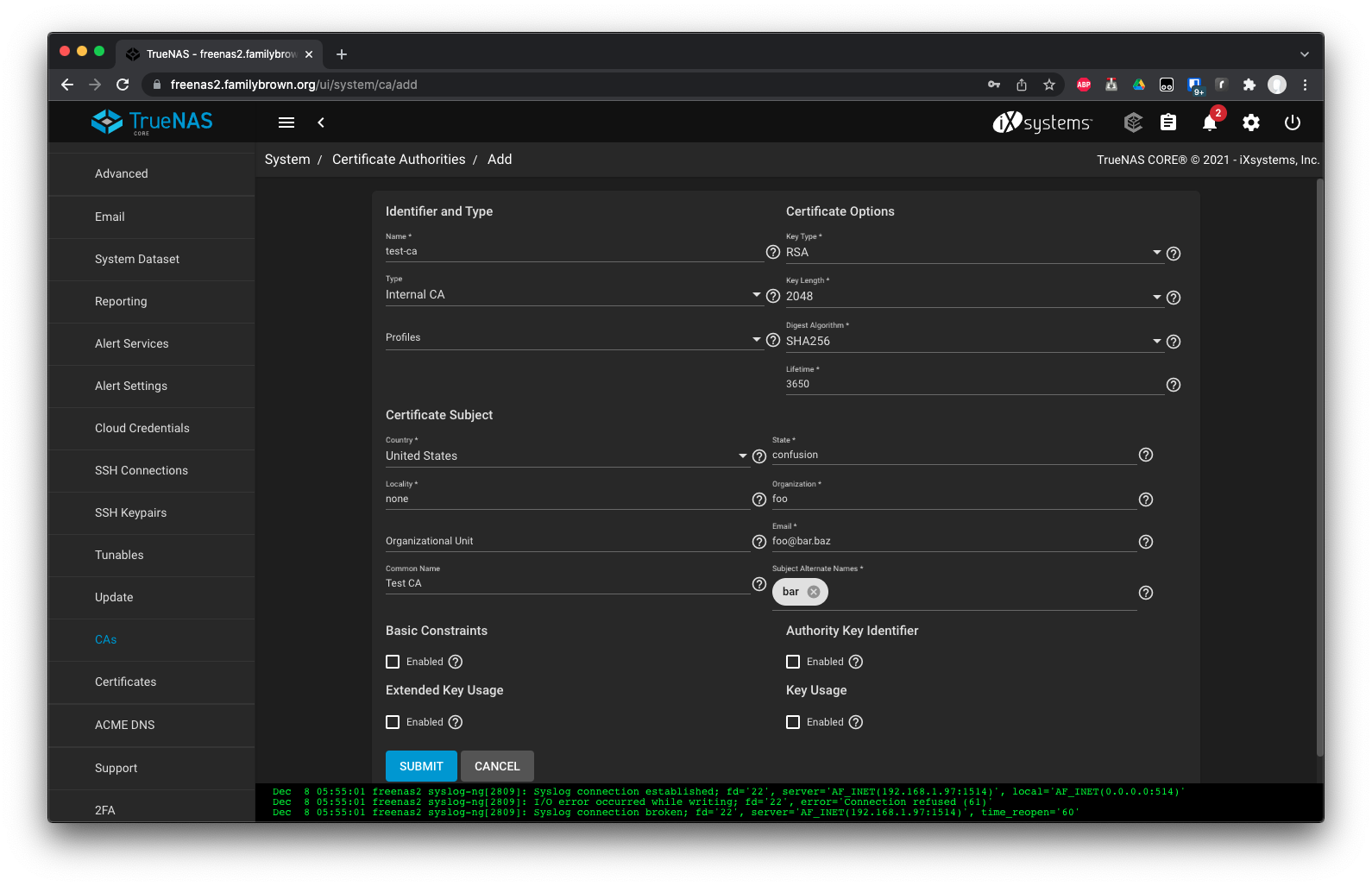Open the Digest Algorithm dropdown showing SHA256
The image size is (1372, 886).
(x=974, y=342)
